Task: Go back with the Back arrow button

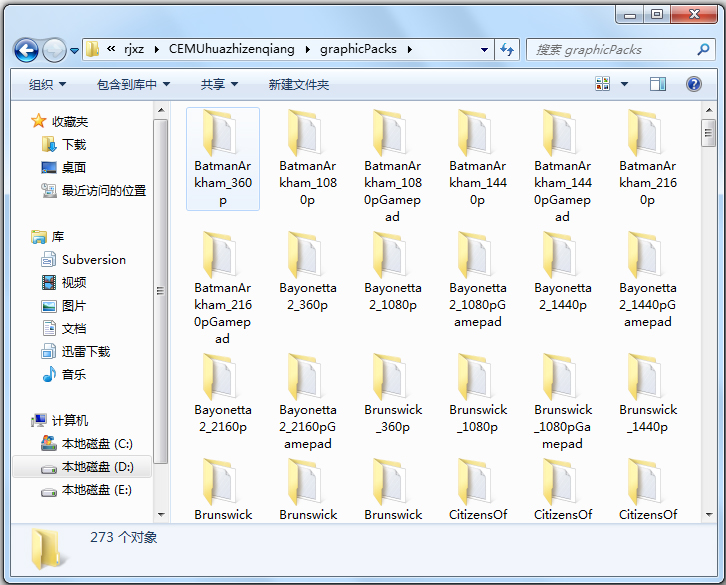Action: (26, 50)
